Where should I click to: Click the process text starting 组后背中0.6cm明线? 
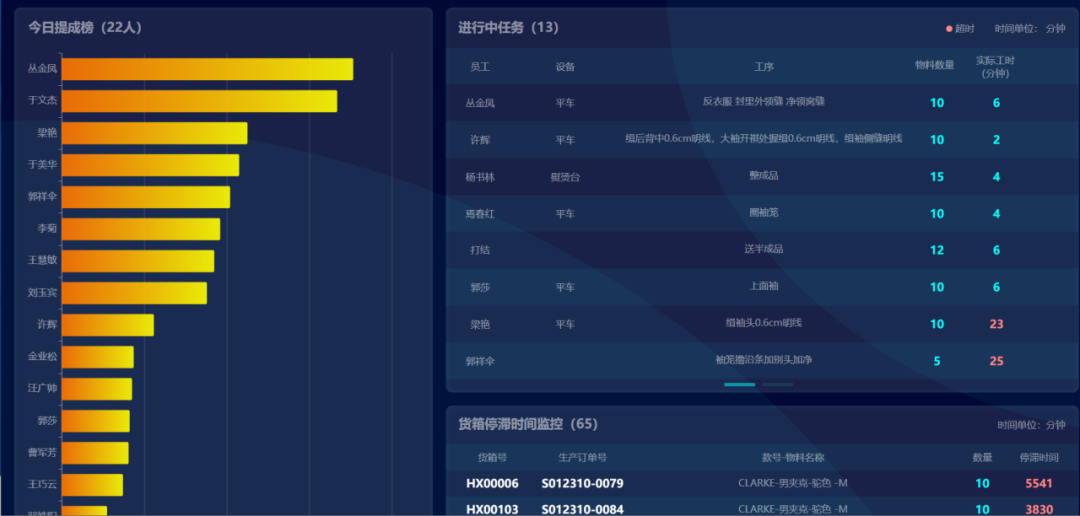coord(764,138)
